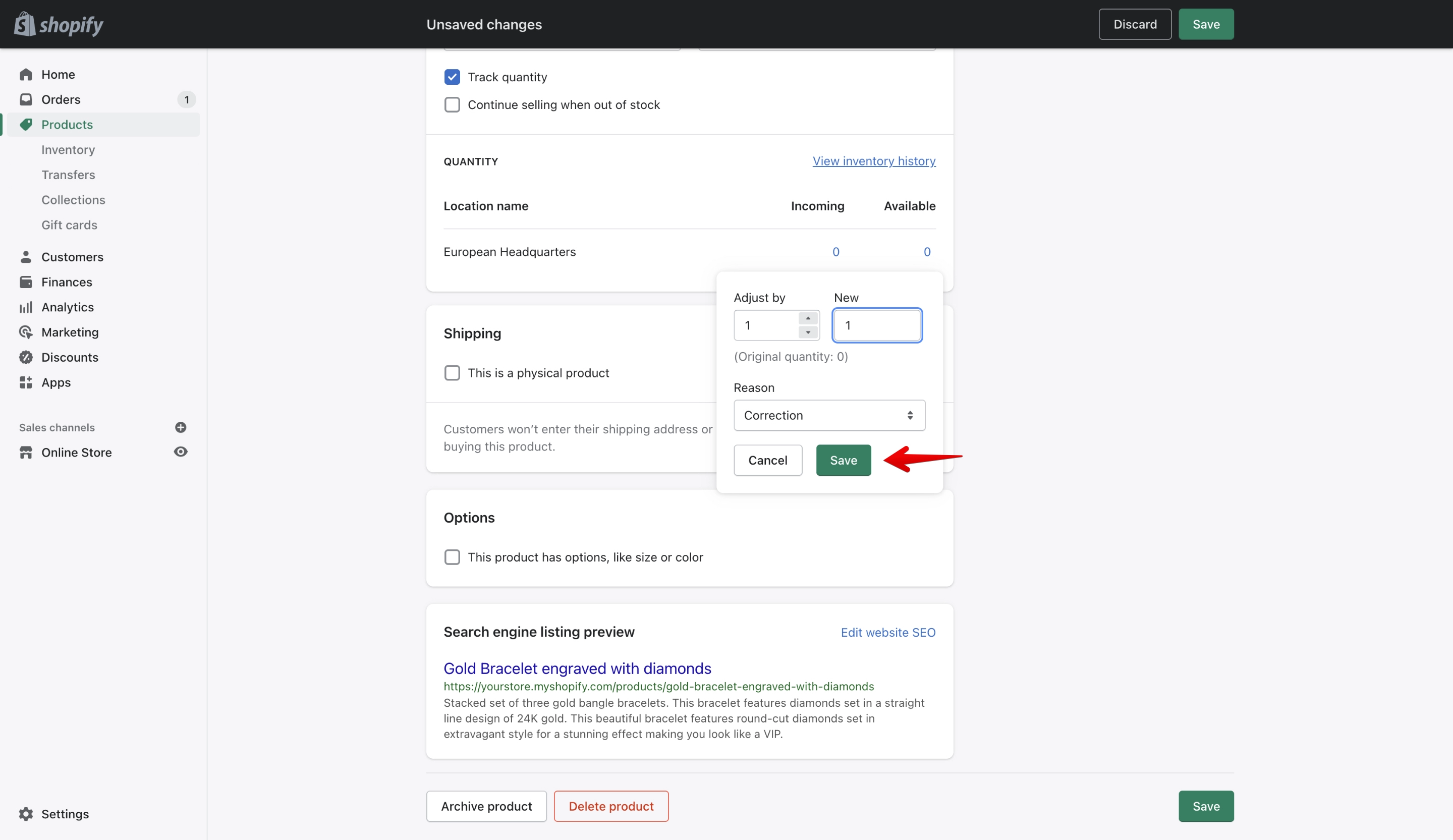Open Settings gear icon
The image size is (1453, 840).
coord(25,813)
